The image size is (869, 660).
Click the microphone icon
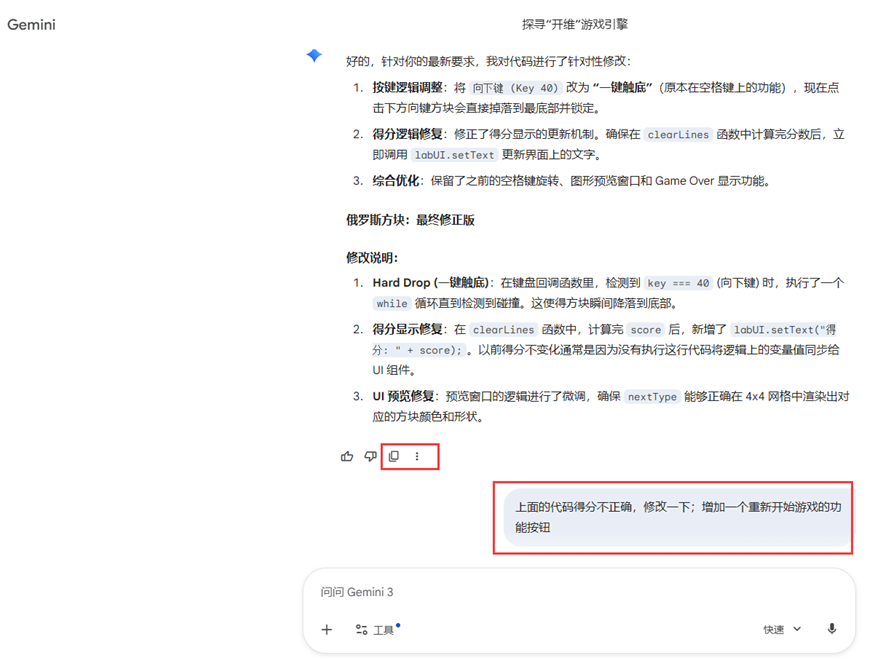831,629
